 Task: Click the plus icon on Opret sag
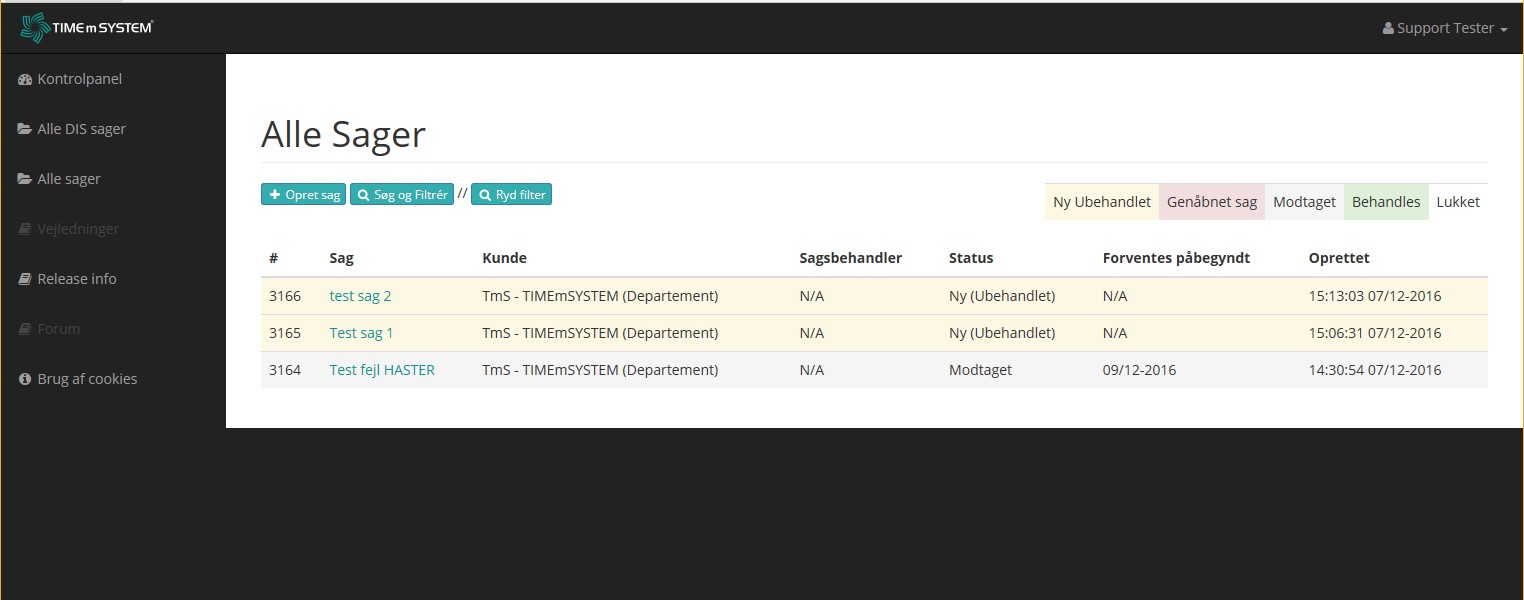point(275,195)
